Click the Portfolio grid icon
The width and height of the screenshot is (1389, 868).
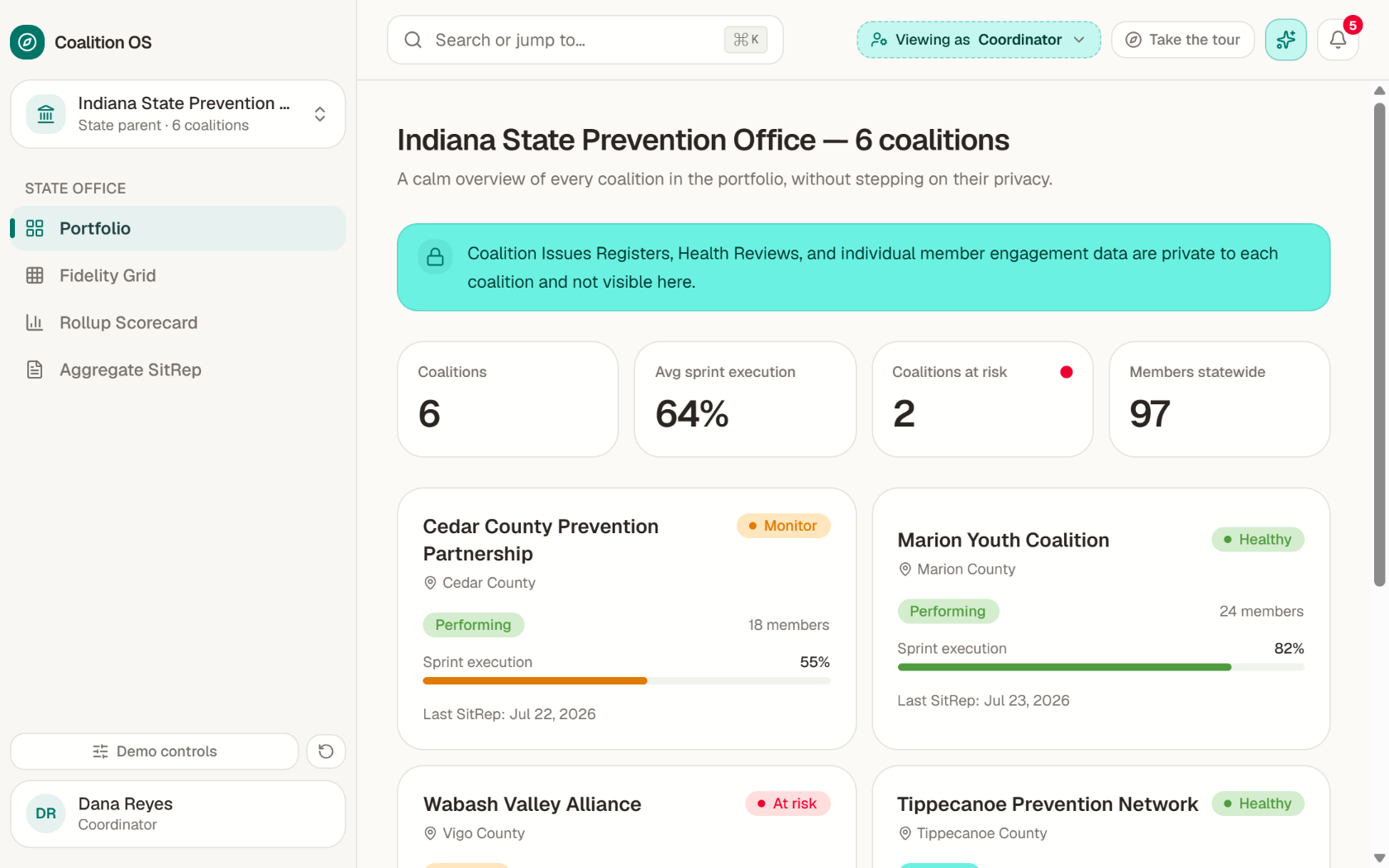pos(35,228)
